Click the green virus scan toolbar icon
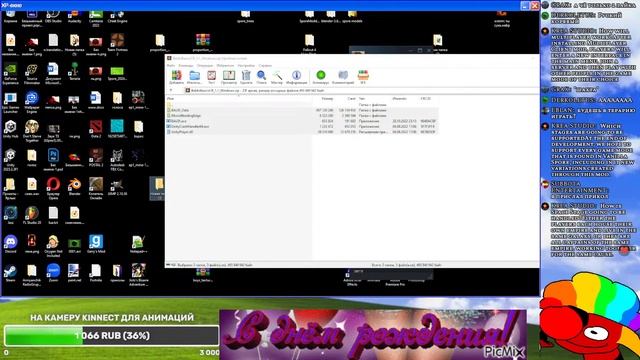This screenshot has width=640, height=360. pyautogui.click(x=321, y=77)
